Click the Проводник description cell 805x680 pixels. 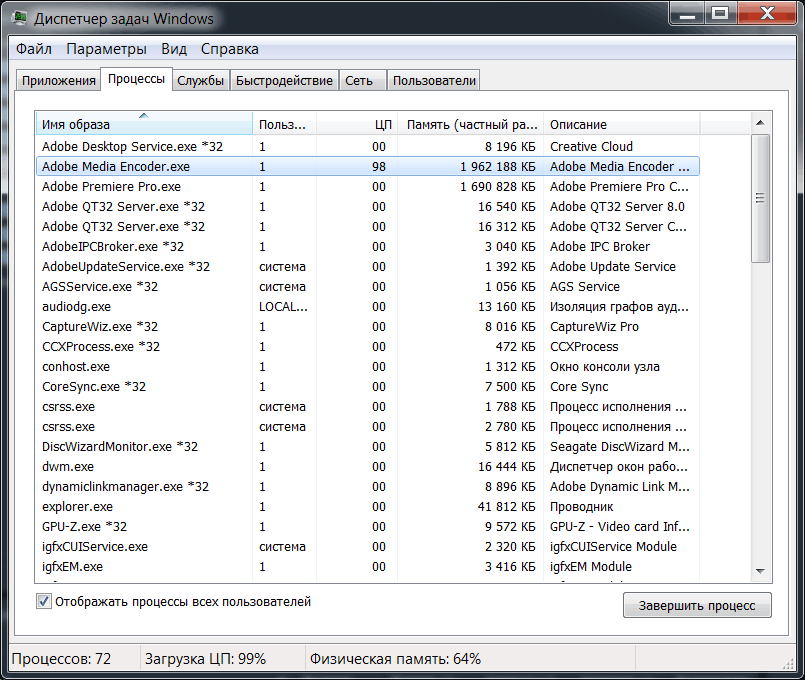(x=582, y=507)
